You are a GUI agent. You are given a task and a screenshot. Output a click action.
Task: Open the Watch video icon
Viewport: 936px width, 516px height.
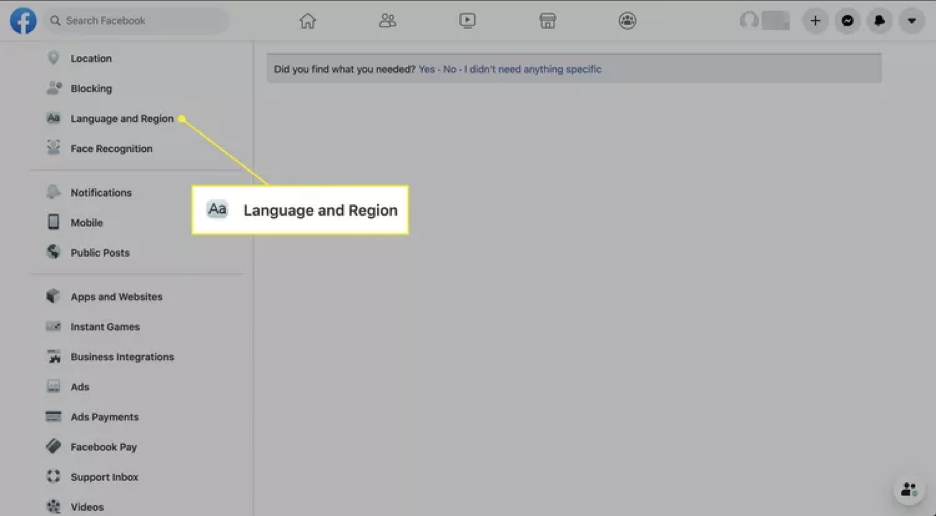(x=467, y=20)
